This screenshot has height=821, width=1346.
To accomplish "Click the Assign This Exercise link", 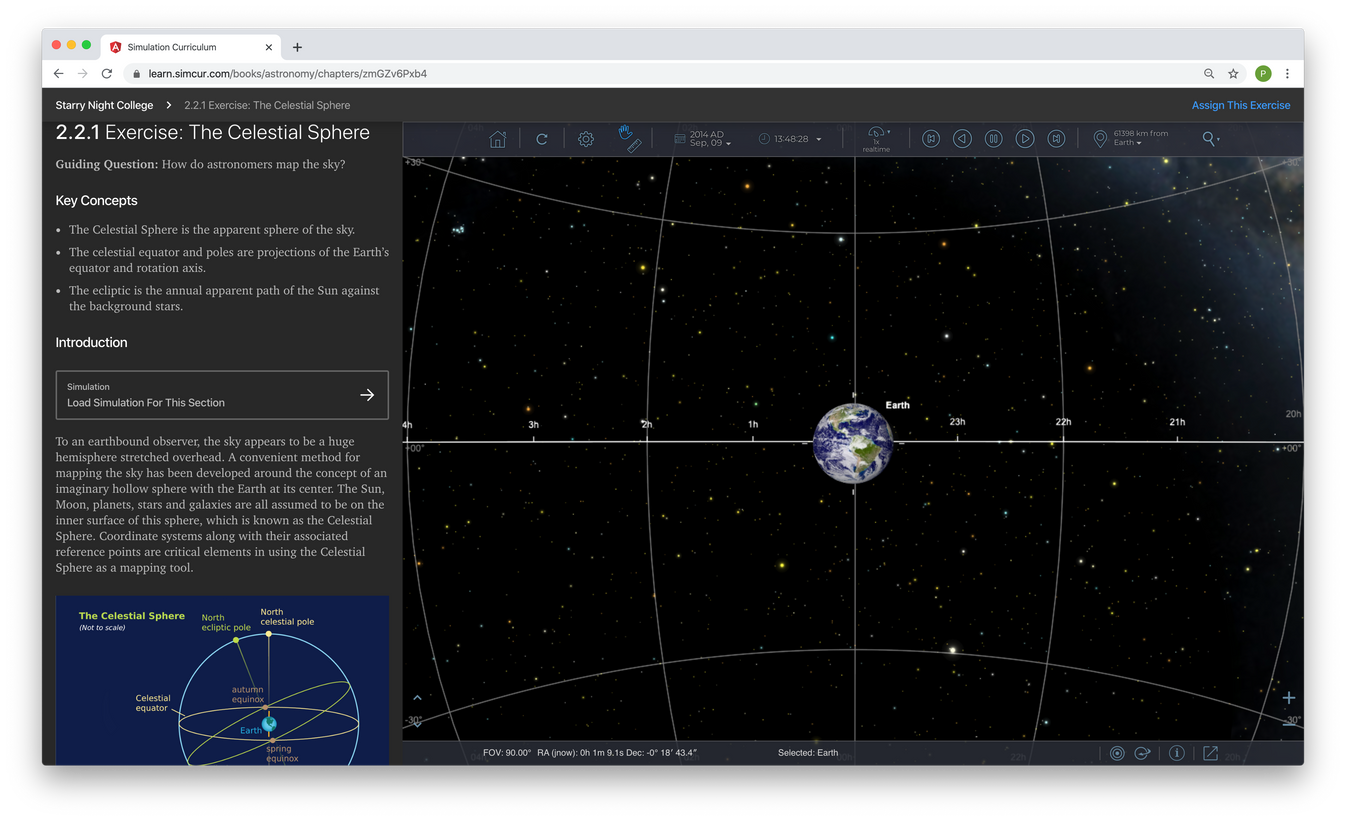I will (x=1240, y=105).
